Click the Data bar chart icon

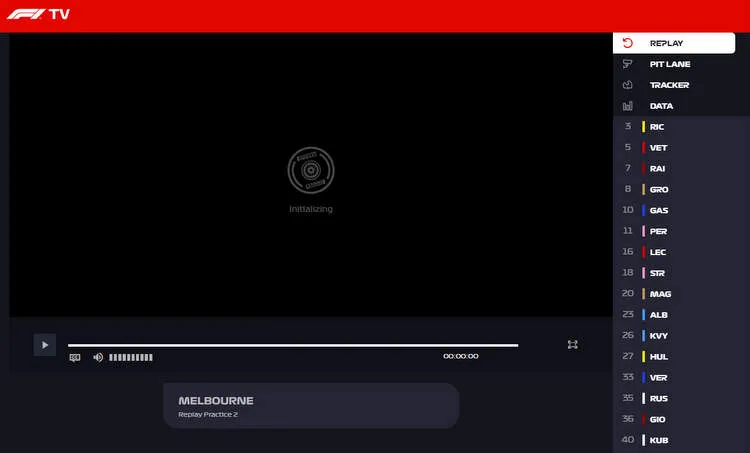point(628,106)
